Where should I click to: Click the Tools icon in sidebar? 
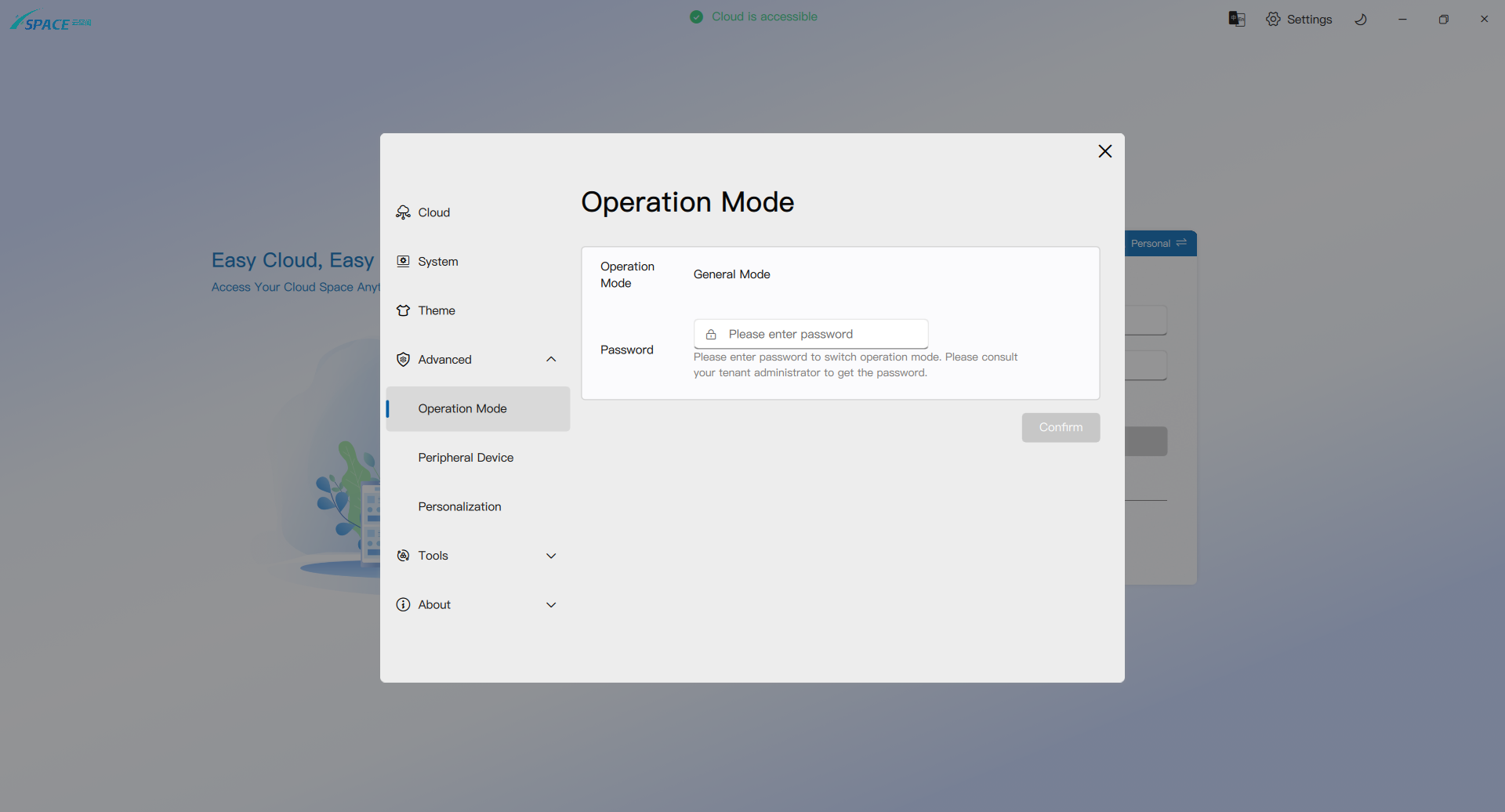pos(403,556)
